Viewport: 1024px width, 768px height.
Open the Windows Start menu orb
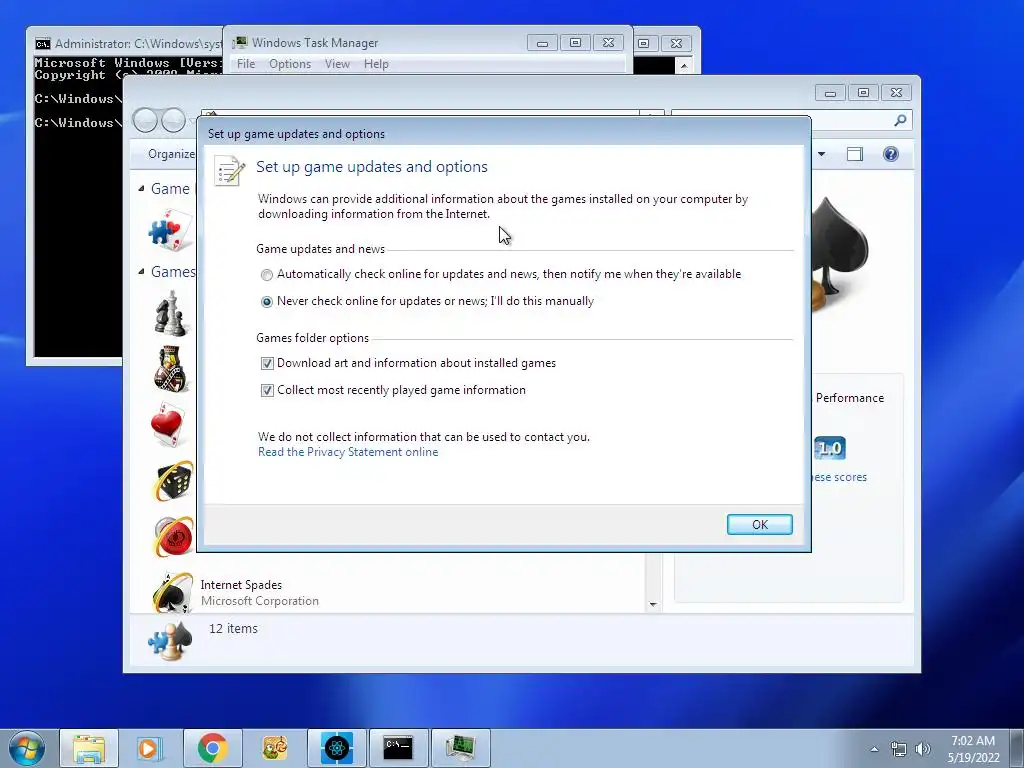(27, 748)
